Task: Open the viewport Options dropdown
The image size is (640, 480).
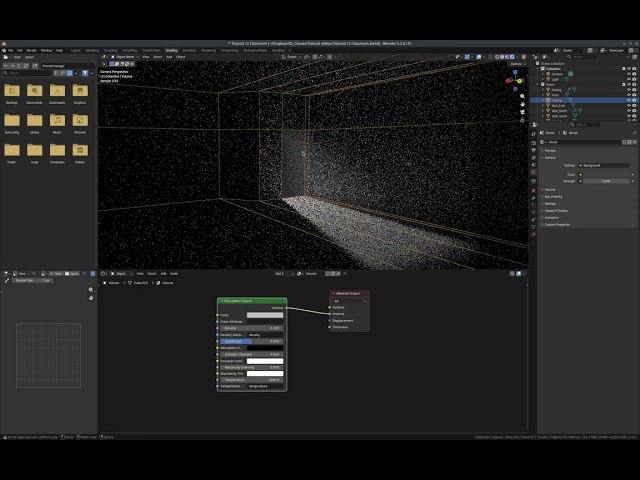Action: [517, 64]
